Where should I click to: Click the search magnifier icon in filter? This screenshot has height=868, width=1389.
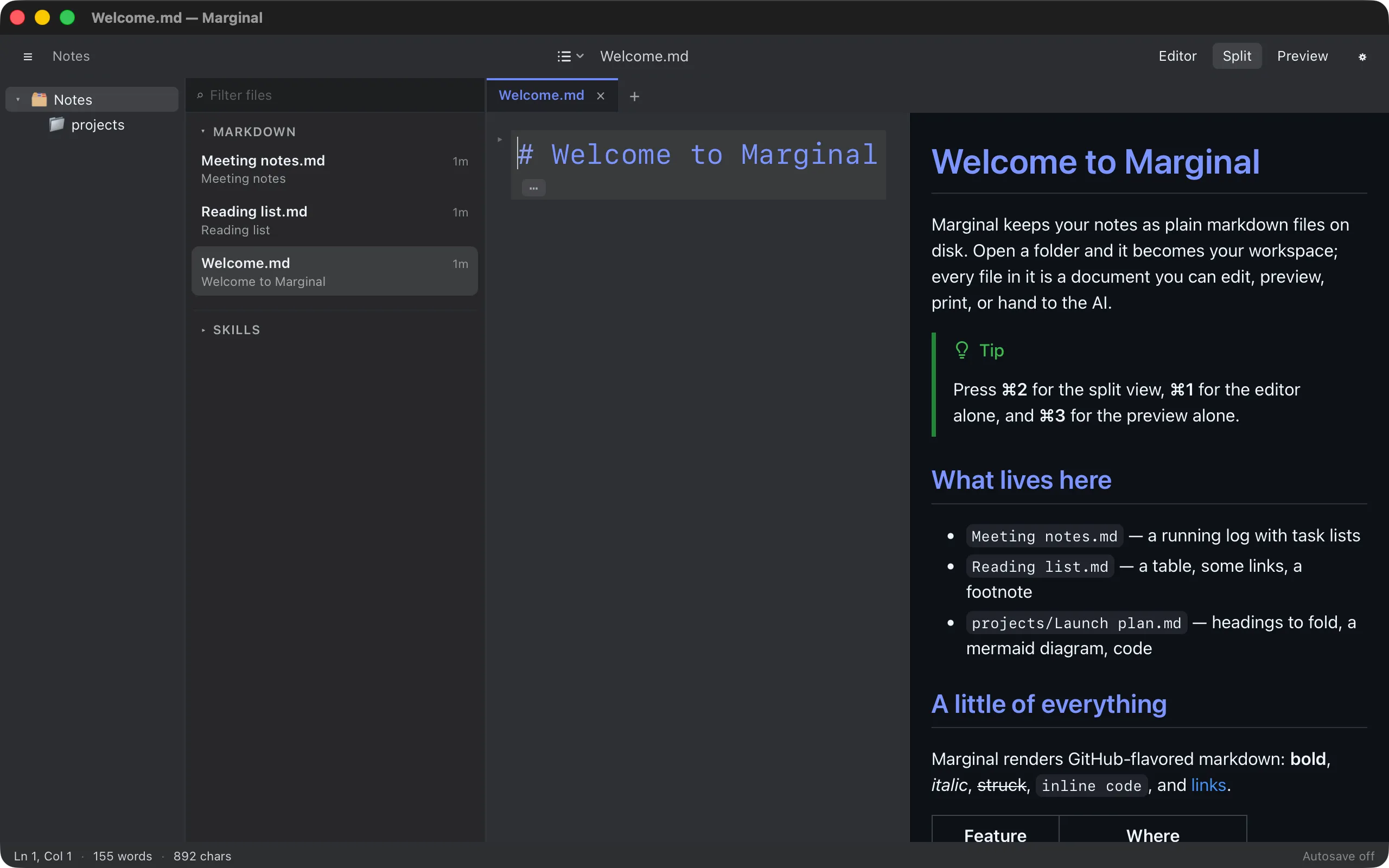point(200,95)
